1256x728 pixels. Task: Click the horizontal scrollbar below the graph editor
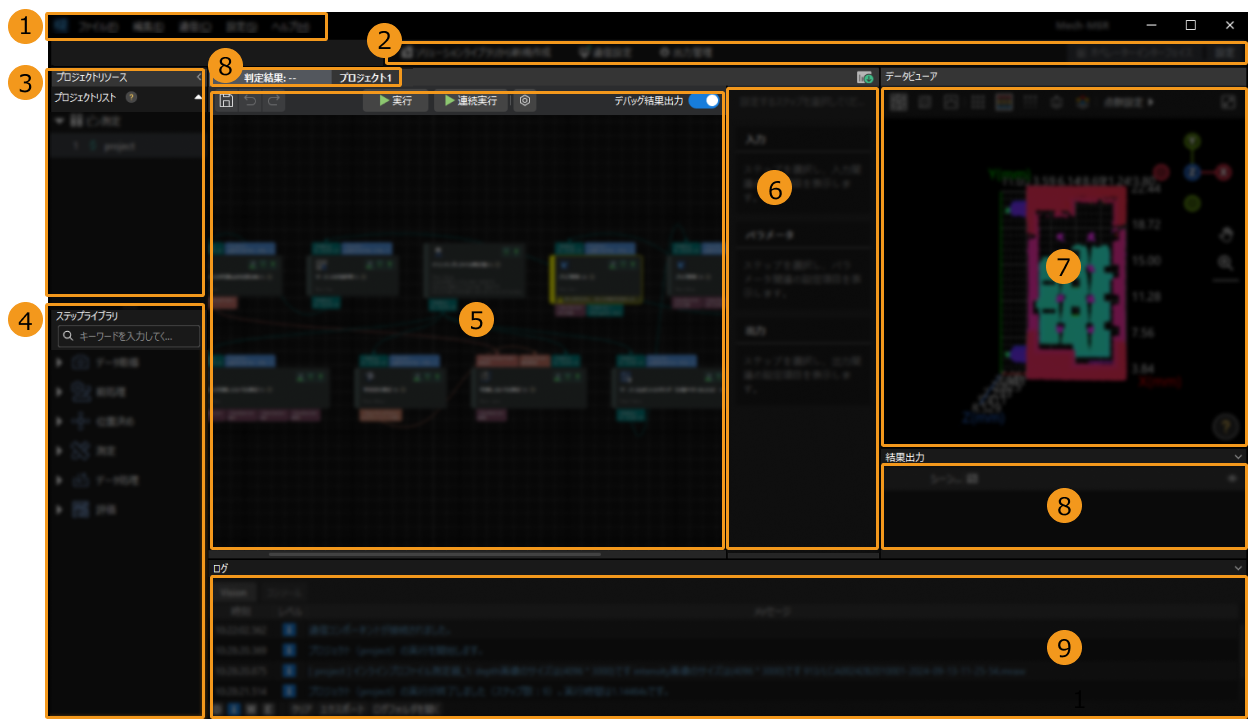(x=435, y=553)
